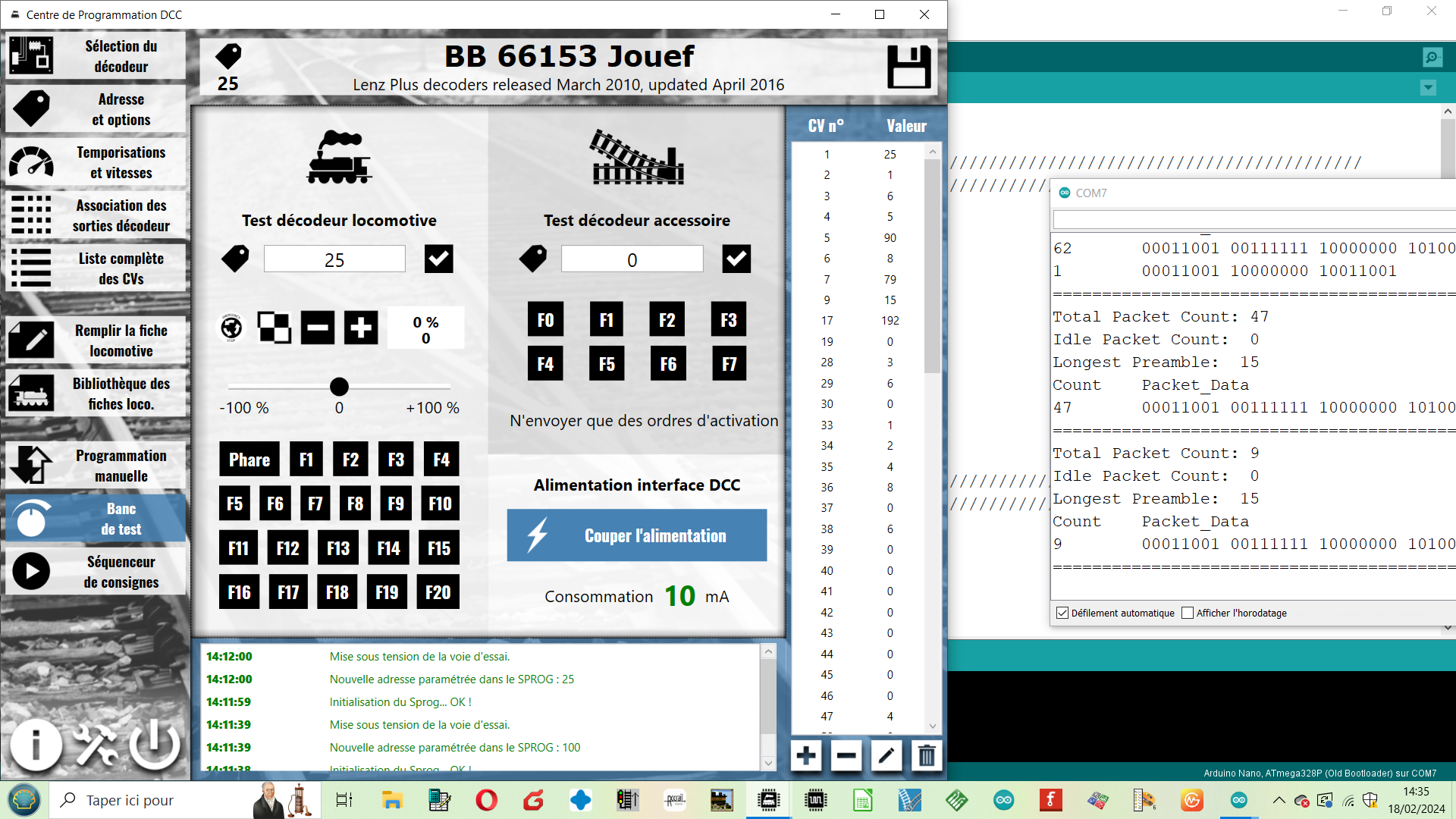
Task: Open the Opera browser taskbar icon
Action: click(x=486, y=800)
